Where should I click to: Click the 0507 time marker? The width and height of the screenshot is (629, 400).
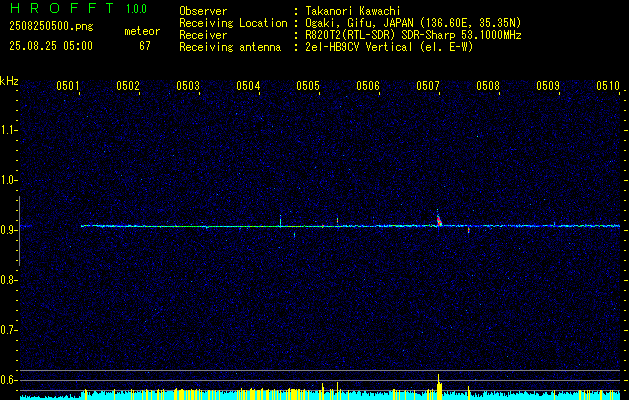coord(428,85)
